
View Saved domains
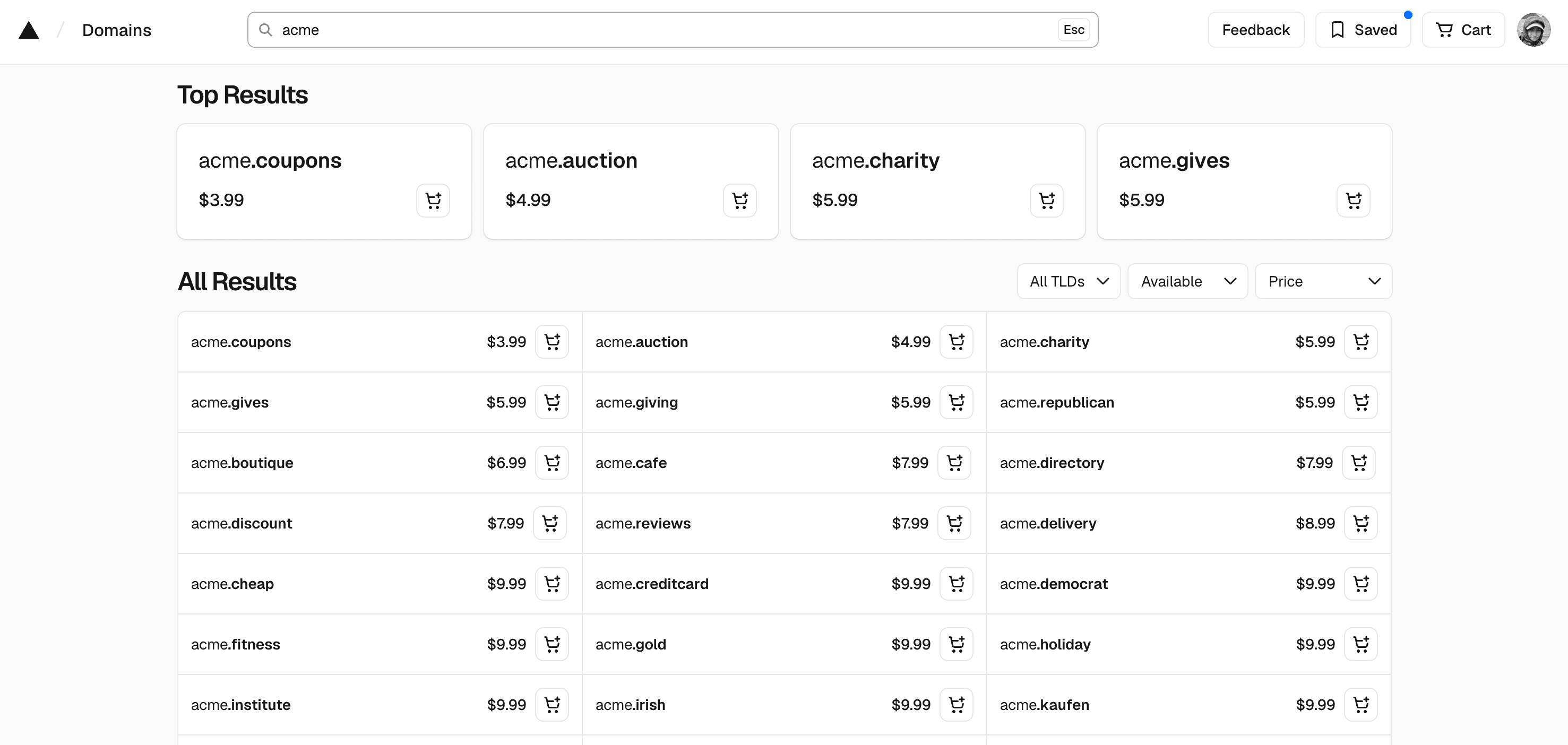(1363, 30)
